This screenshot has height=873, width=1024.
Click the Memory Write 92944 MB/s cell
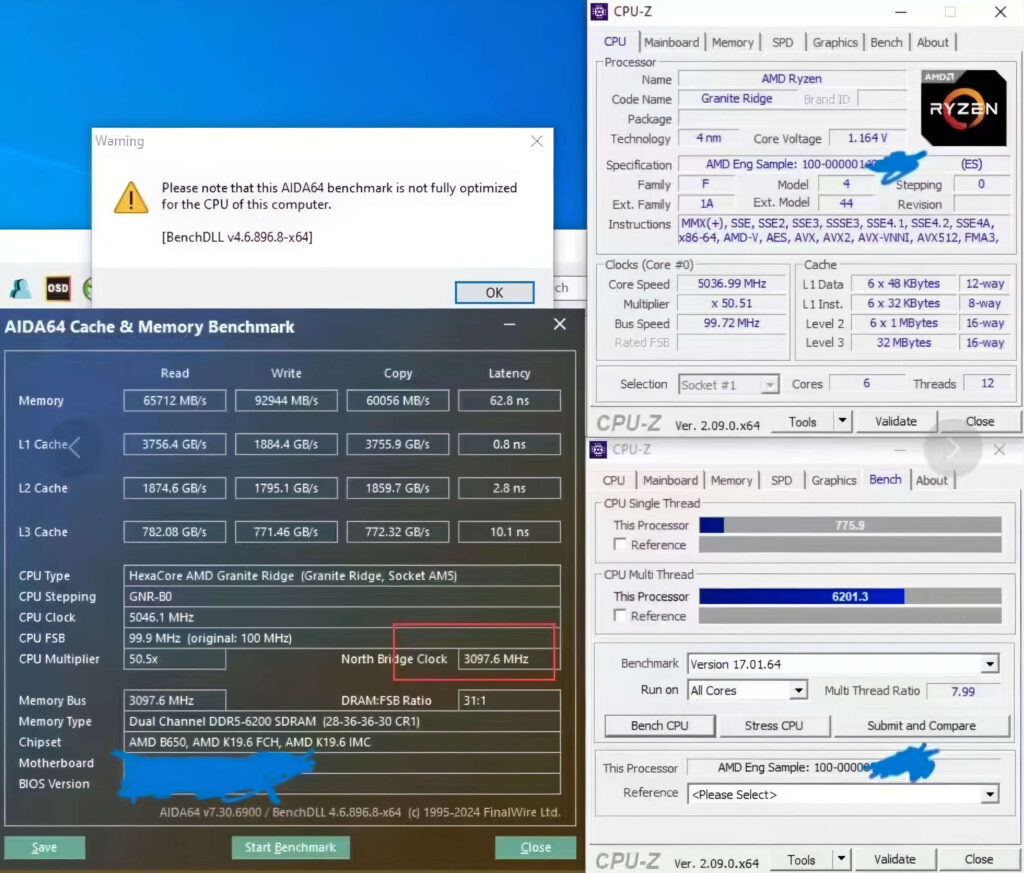[286, 400]
